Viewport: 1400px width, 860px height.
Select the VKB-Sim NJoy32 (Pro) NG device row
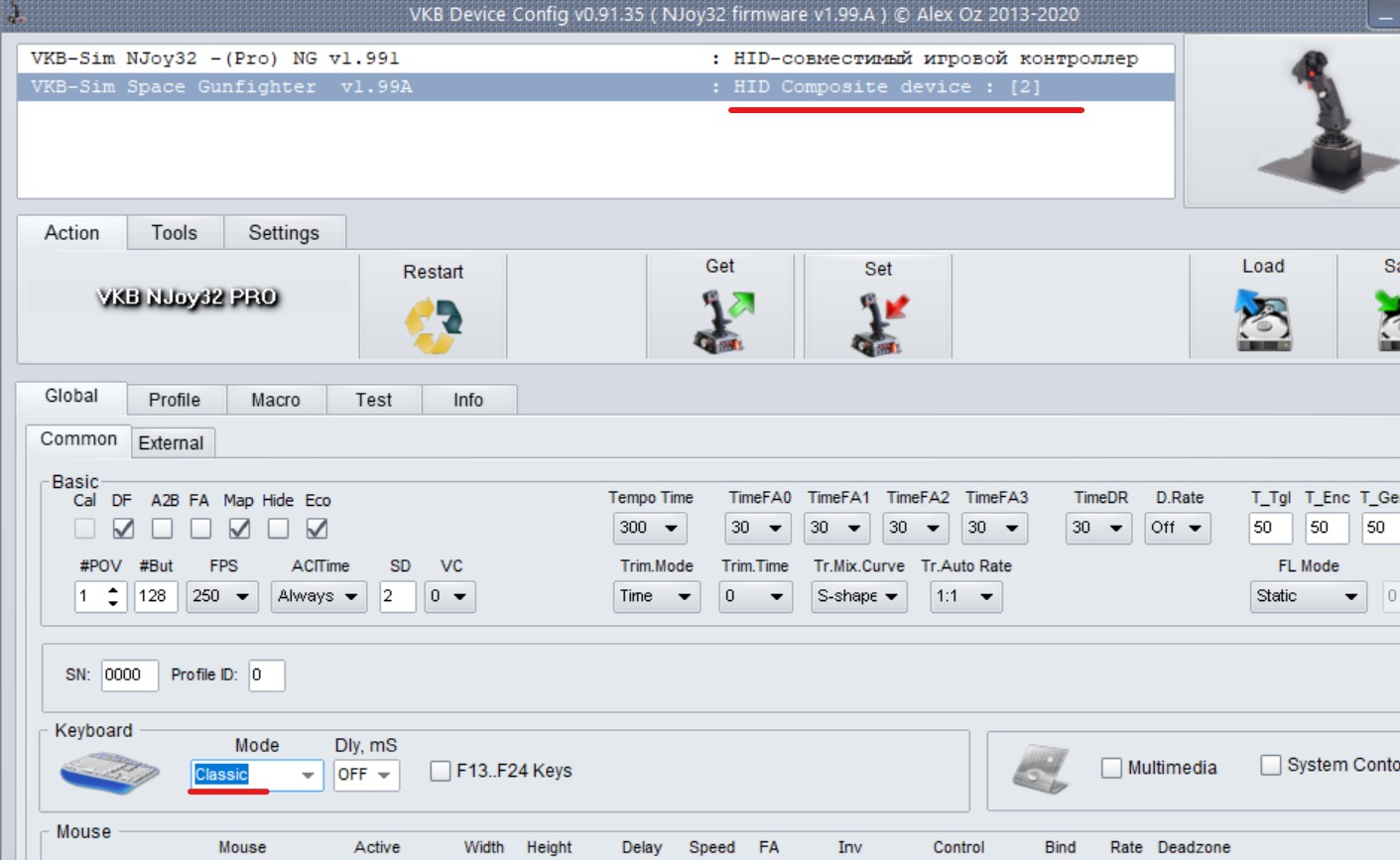click(x=595, y=59)
